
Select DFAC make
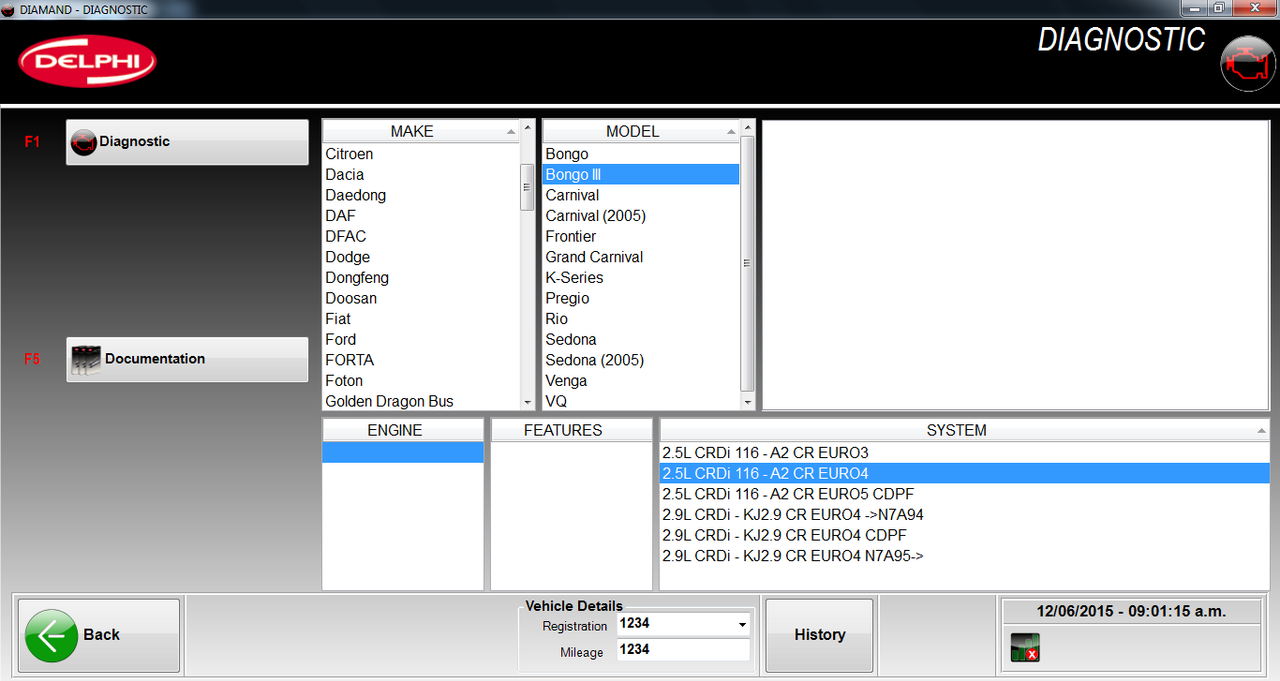pyautogui.click(x=421, y=237)
